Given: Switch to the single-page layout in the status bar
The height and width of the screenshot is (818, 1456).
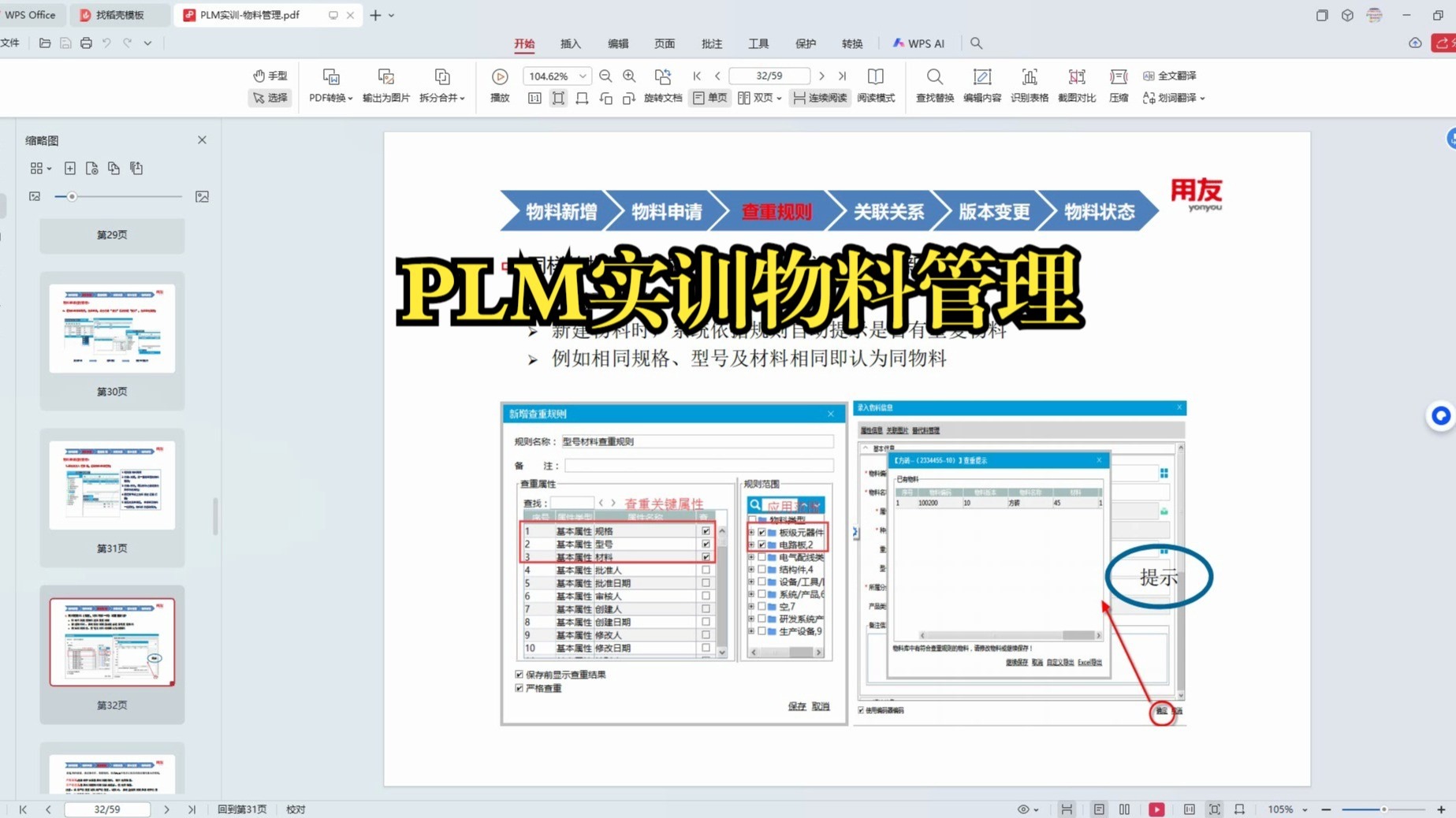Looking at the screenshot, I should pyautogui.click(x=1099, y=809).
